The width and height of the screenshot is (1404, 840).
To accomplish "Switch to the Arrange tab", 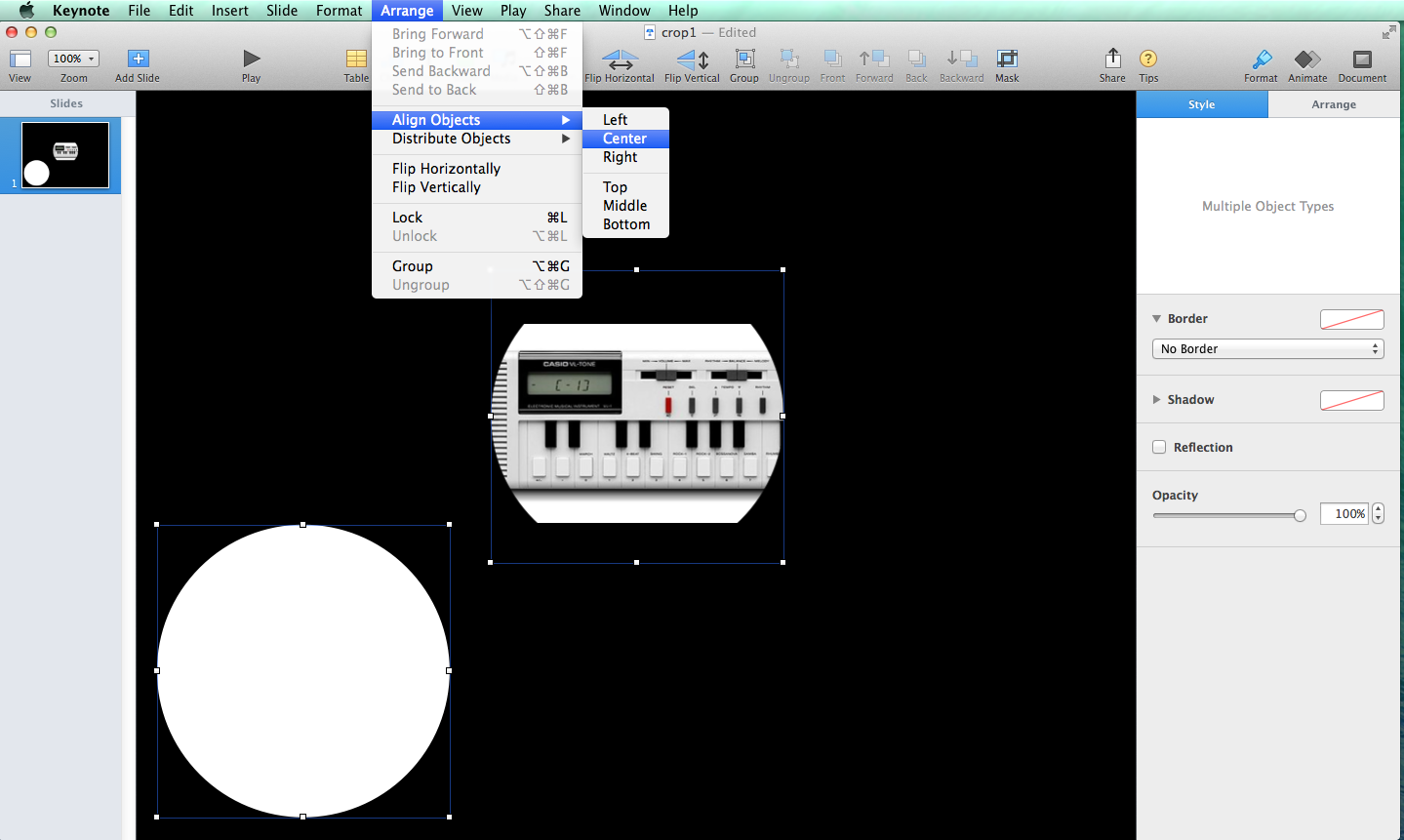I will 1333,103.
